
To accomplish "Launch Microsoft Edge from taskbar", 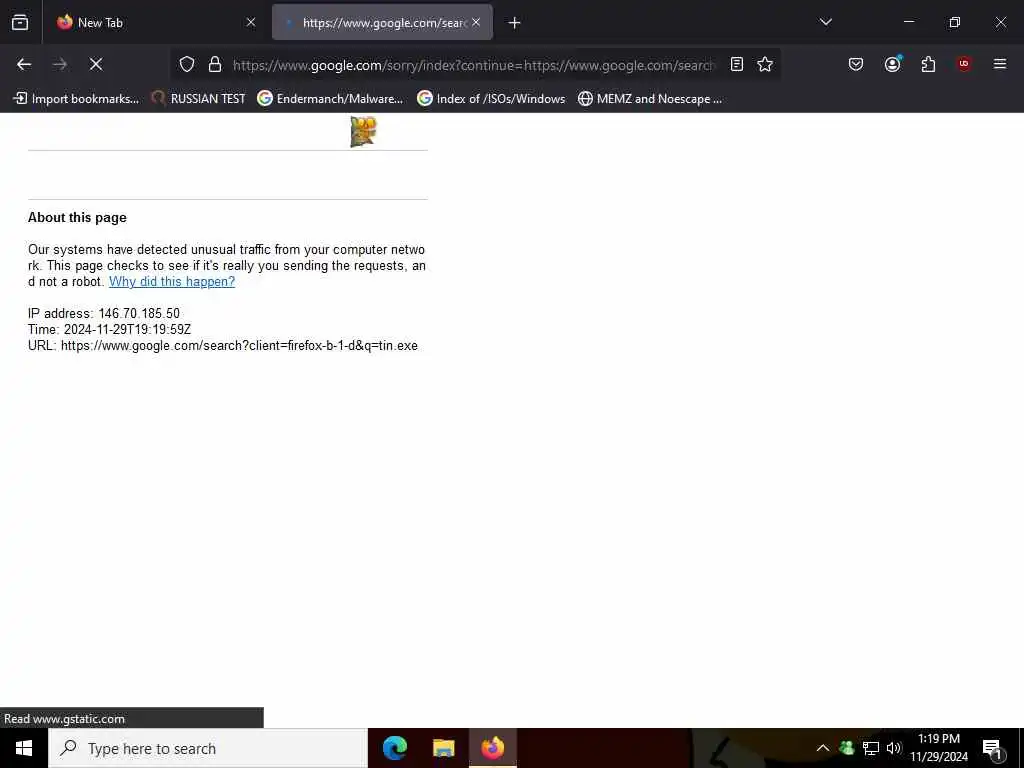I will [x=394, y=748].
